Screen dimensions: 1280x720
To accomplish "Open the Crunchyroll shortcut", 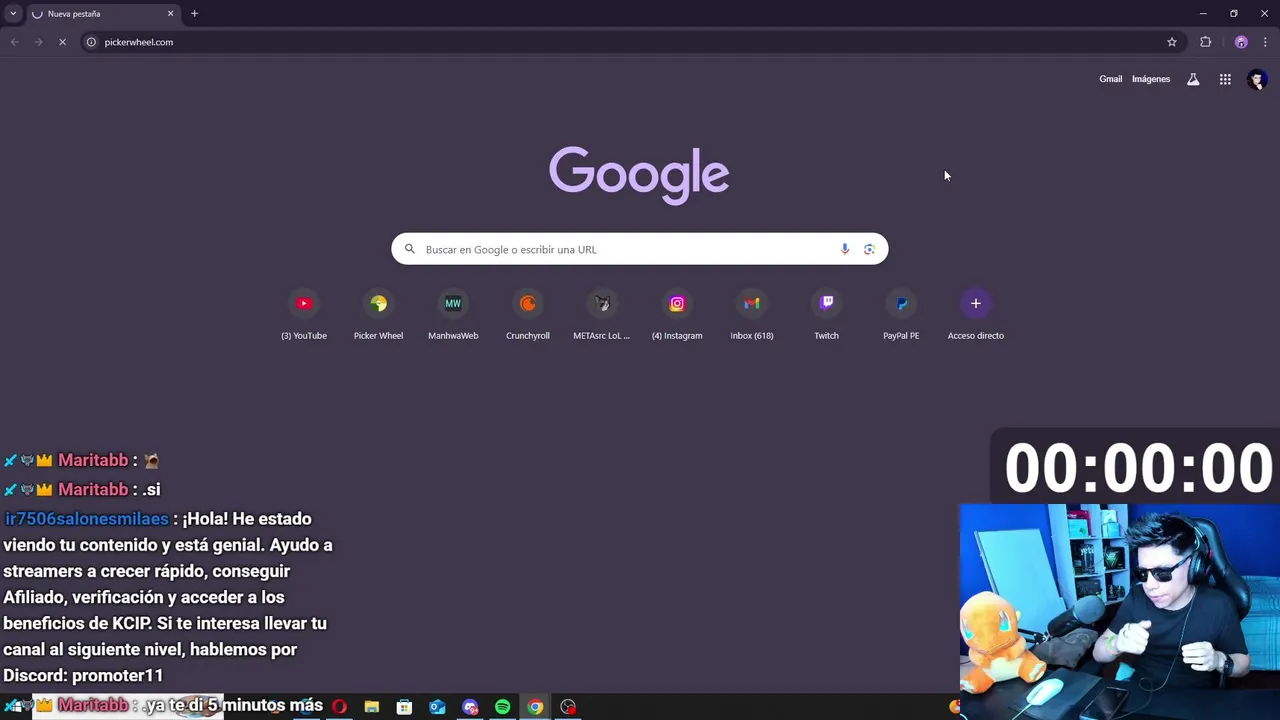I will coord(528,314).
